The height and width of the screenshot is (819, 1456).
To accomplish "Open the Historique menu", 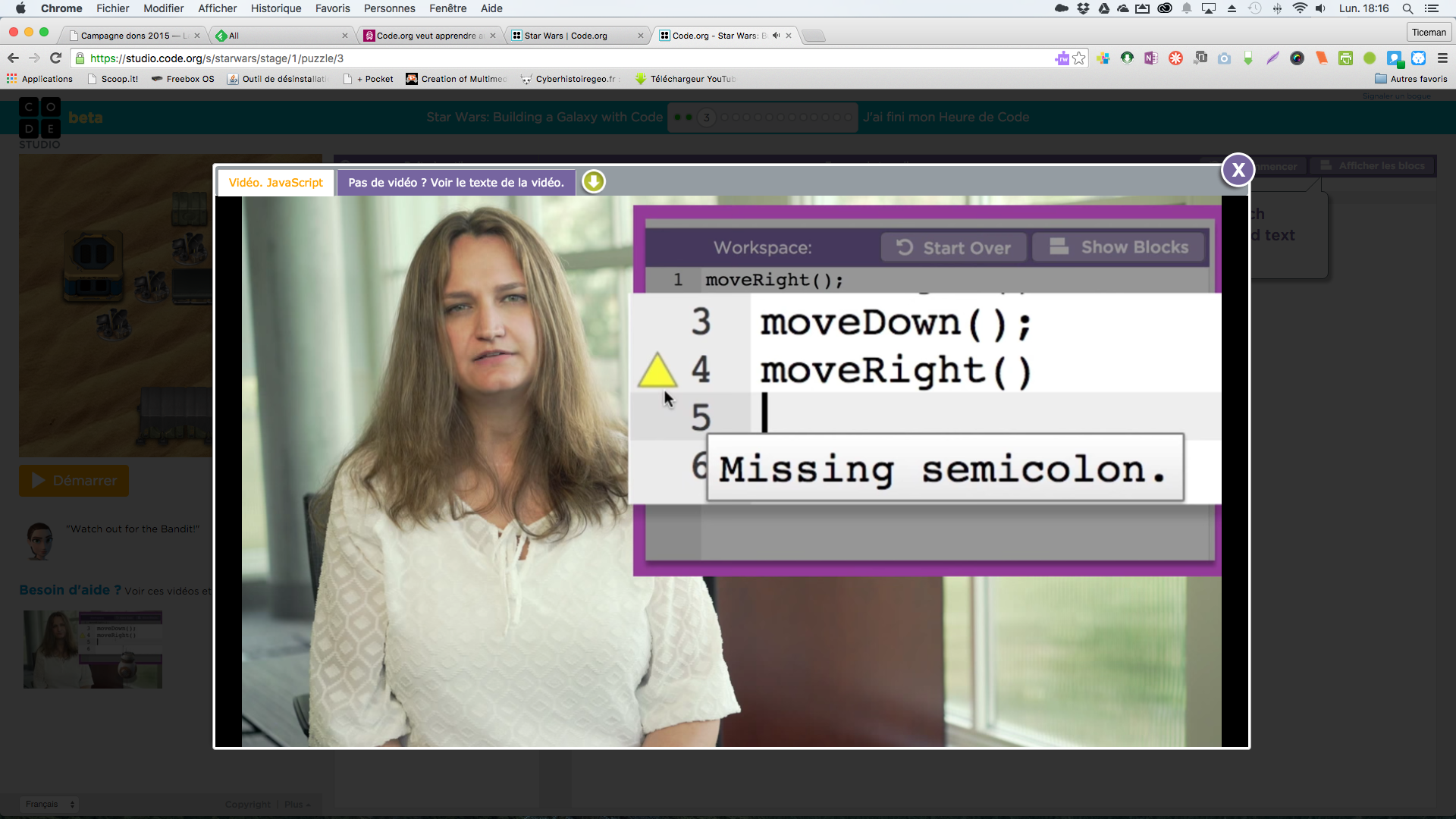I will 276,8.
